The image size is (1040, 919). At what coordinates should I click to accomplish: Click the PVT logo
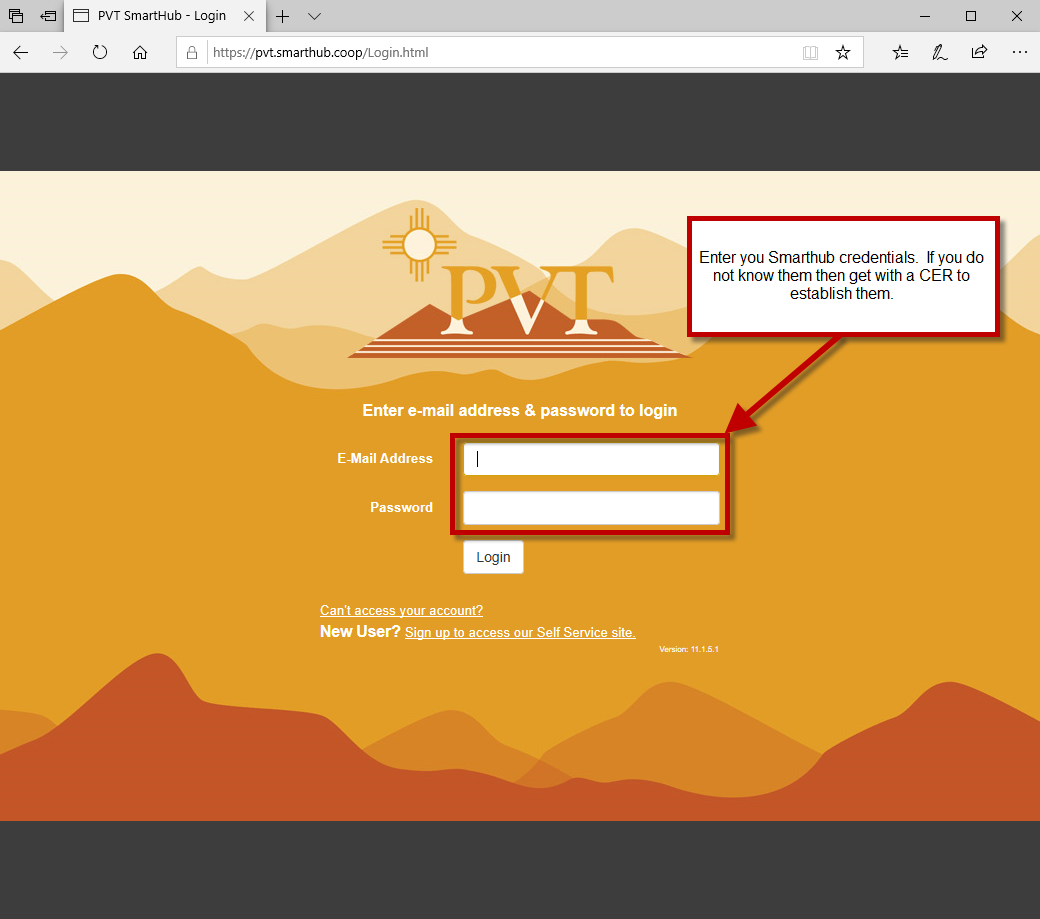tap(519, 284)
